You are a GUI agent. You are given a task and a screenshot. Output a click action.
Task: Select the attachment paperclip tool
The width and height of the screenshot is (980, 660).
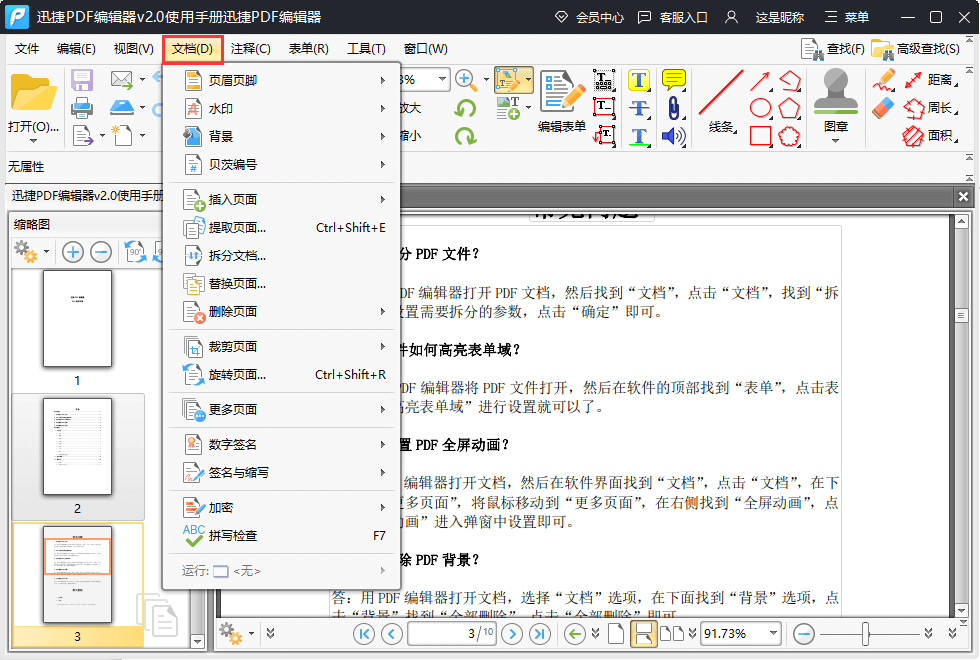(674, 108)
